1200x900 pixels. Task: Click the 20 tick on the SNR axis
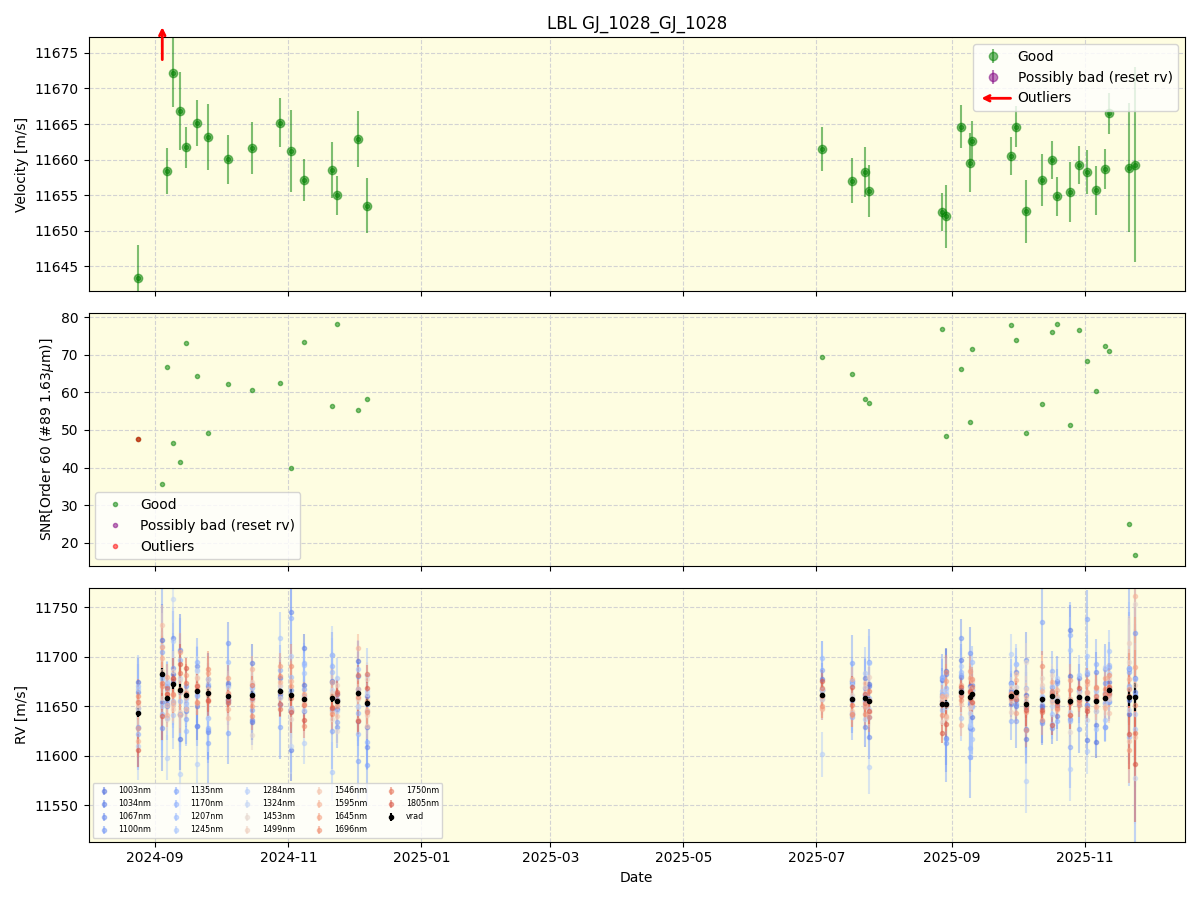[x=73, y=543]
